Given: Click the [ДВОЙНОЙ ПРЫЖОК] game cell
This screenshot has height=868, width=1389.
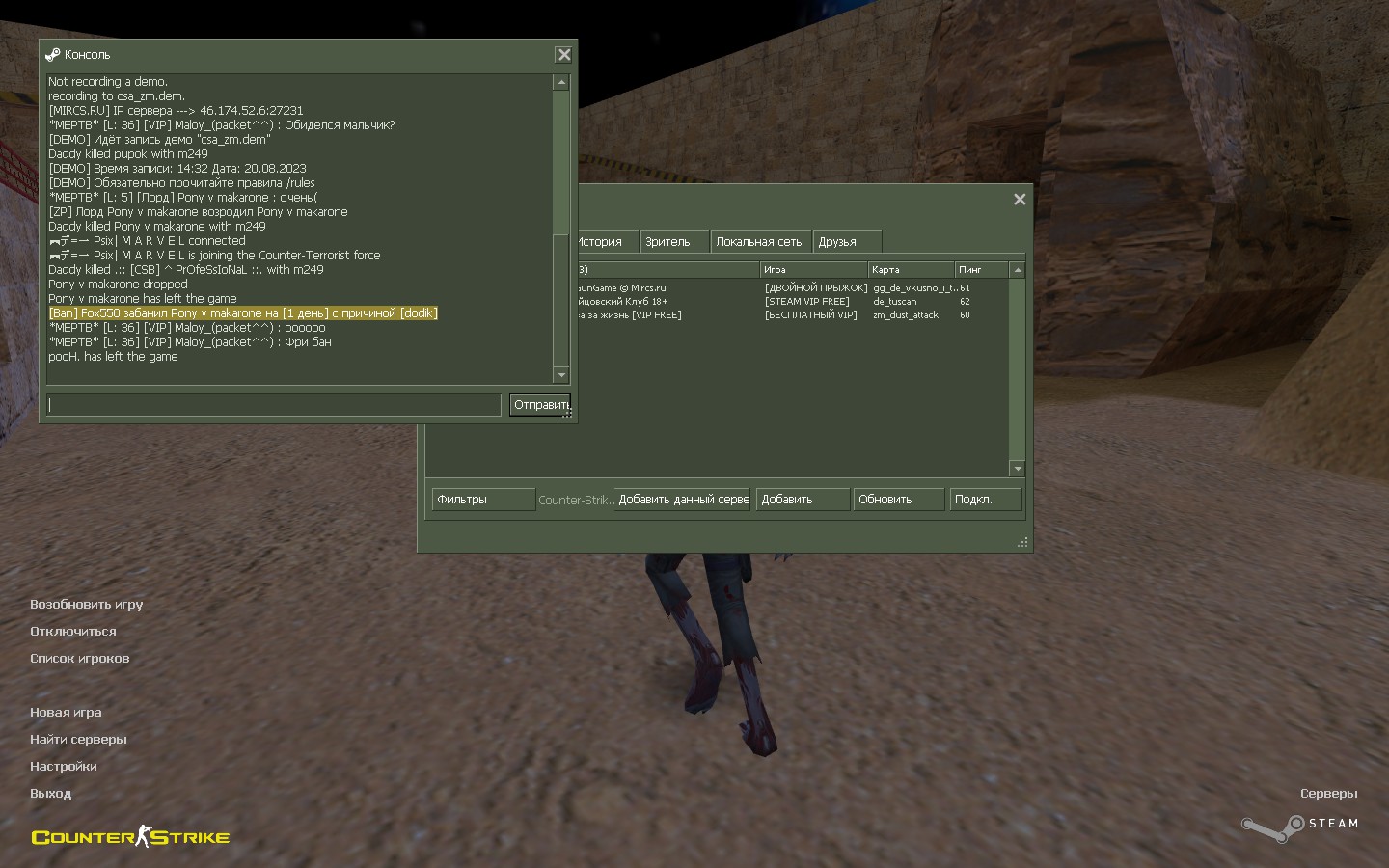Looking at the screenshot, I should coord(816,288).
